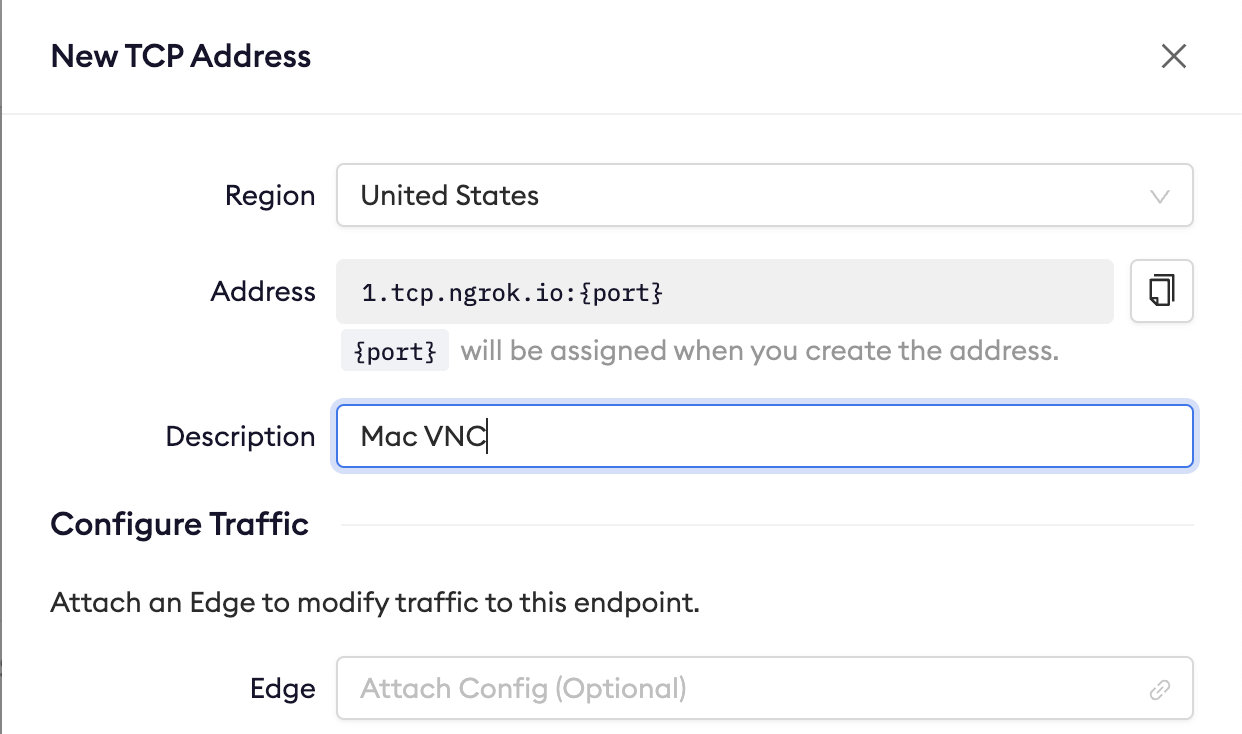Click the 'will be assigned' helper text
The image size is (1242, 734).
point(759,351)
